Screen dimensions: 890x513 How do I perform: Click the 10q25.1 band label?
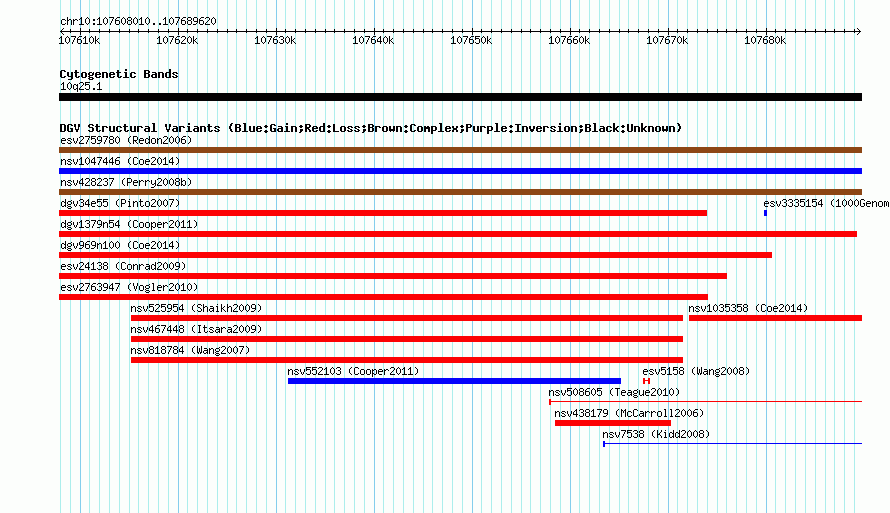tap(81, 86)
